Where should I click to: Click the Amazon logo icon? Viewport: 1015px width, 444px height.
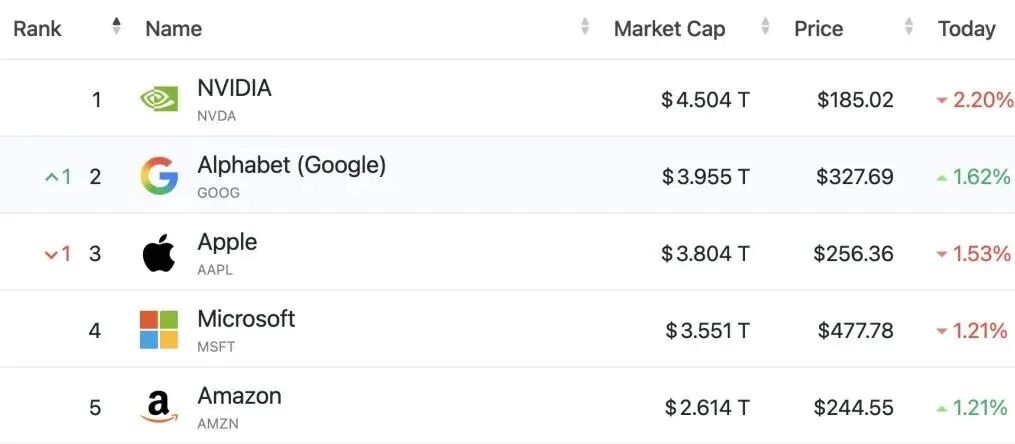(x=159, y=407)
